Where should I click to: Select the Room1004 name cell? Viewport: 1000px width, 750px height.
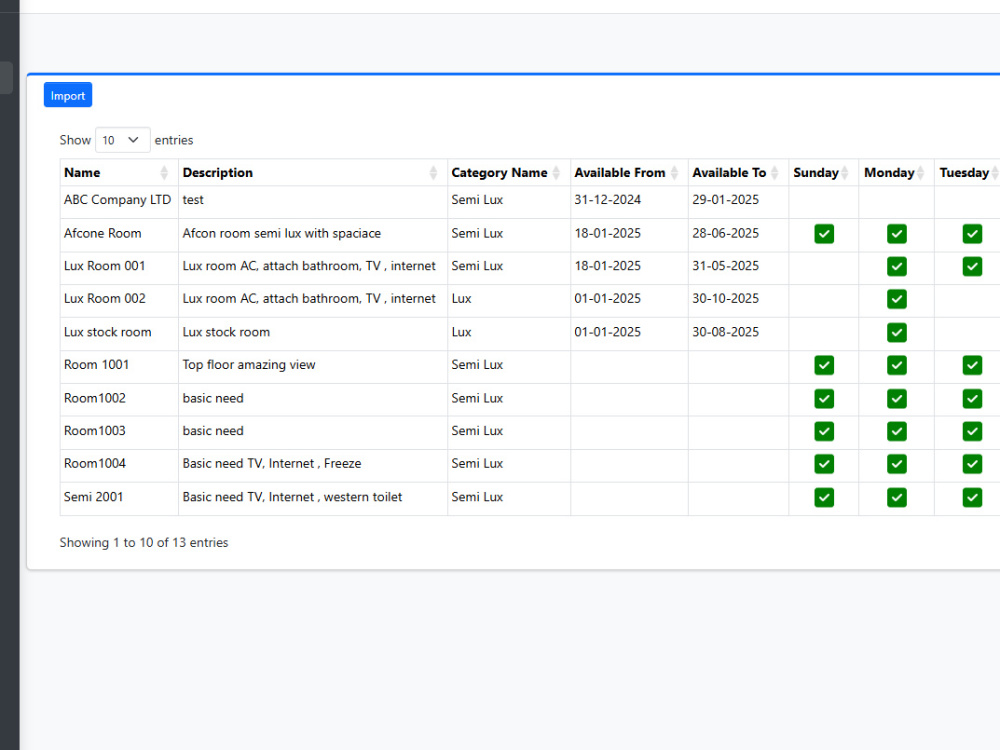119,466
